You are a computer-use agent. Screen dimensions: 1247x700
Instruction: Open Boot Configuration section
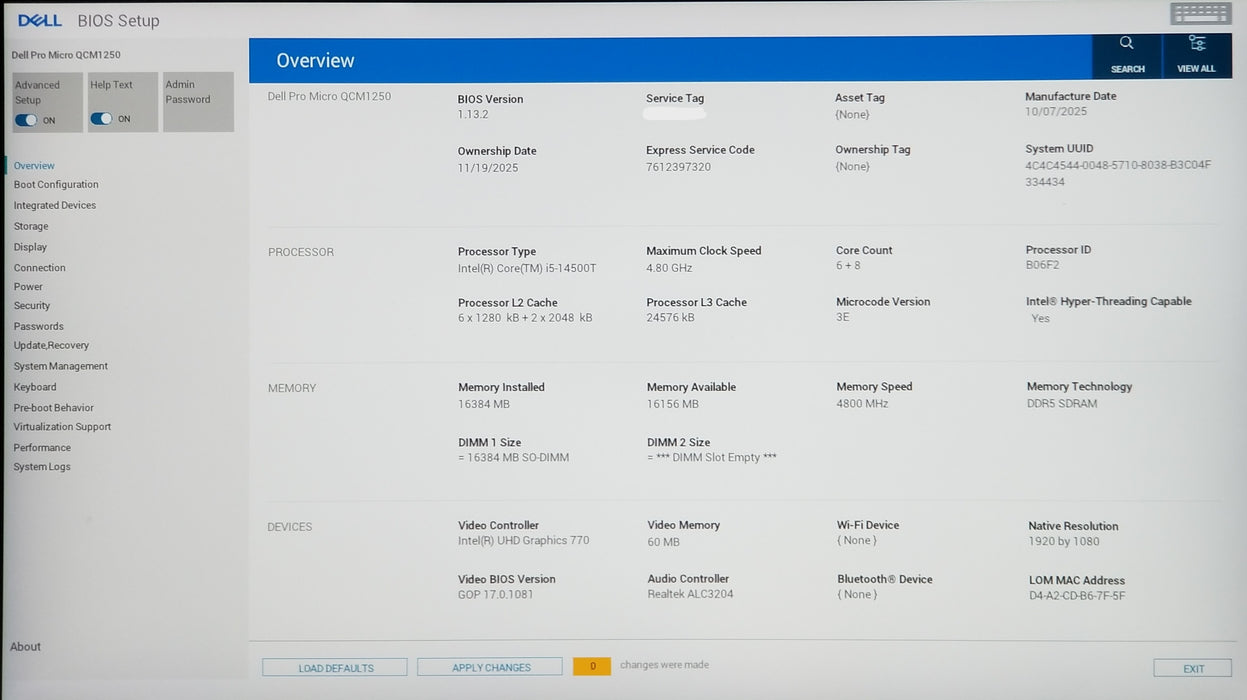tap(56, 185)
